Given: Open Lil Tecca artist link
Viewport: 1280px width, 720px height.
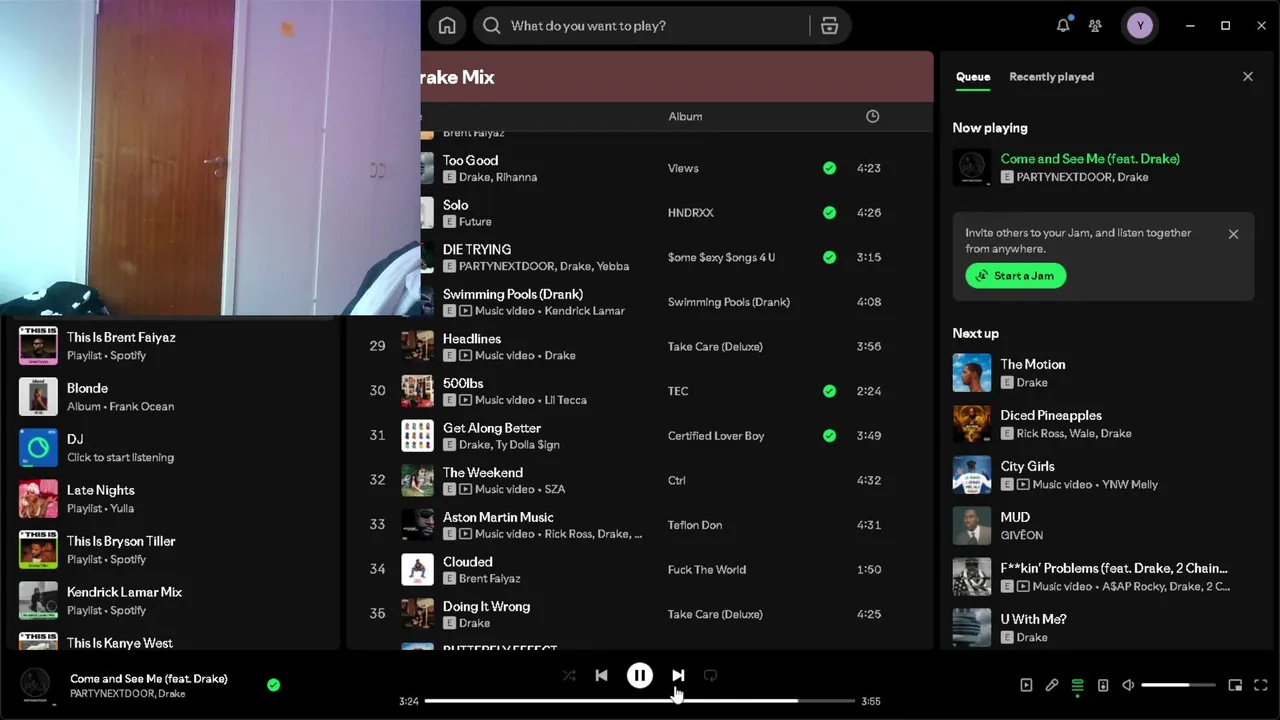Looking at the screenshot, I should [566, 400].
